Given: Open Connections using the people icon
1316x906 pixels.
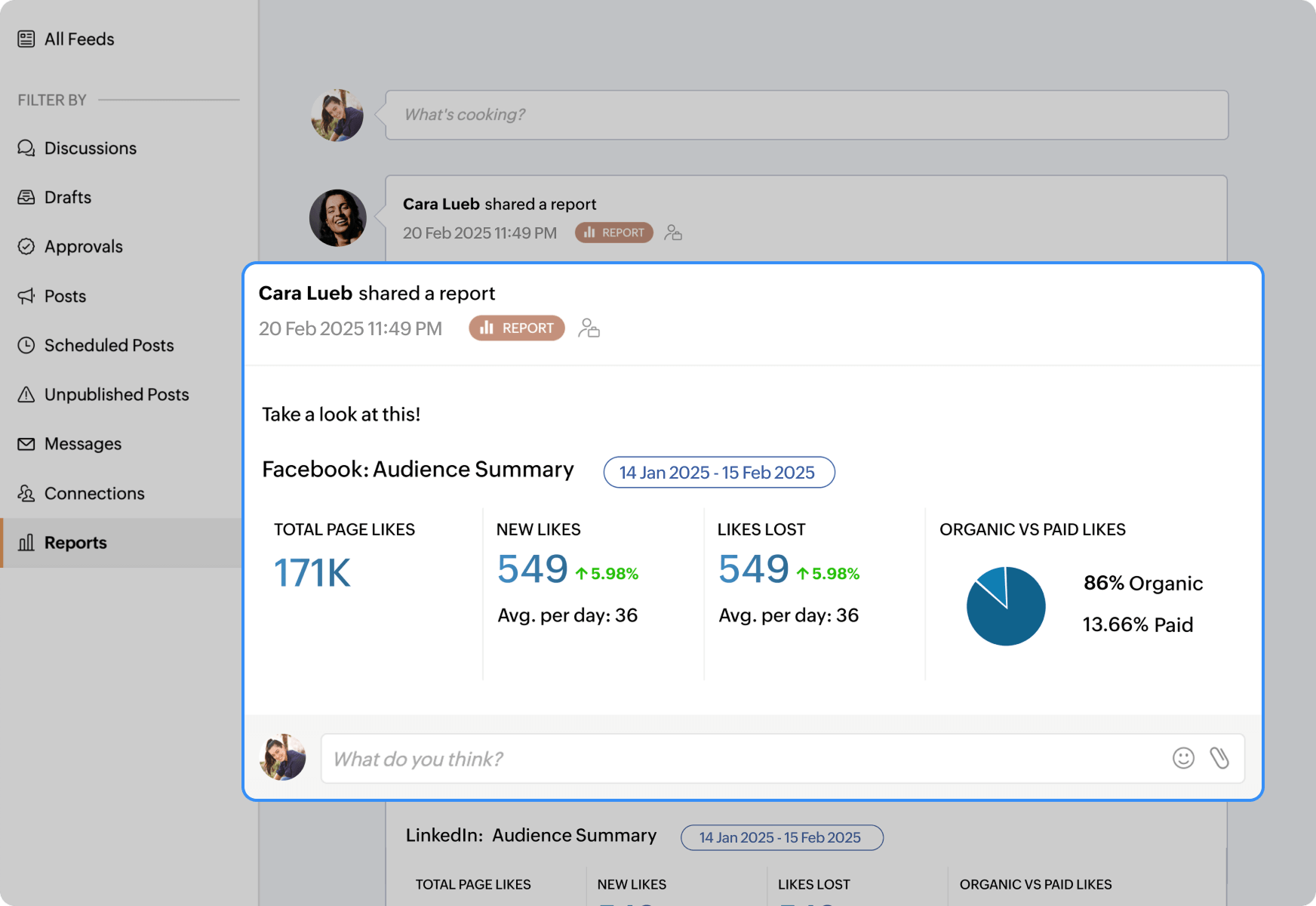Looking at the screenshot, I should click(25, 493).
